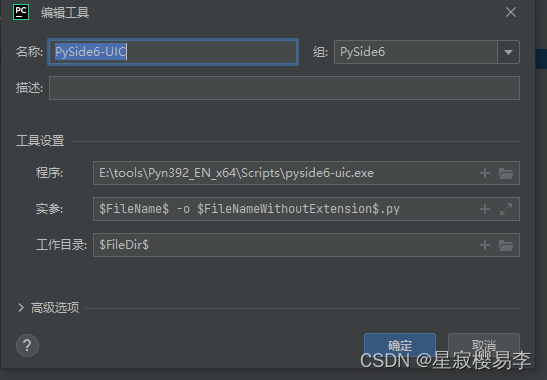This screenshot has height=380, width=547.
Task: Insert macro with plus icon in 实参 row
Action: (x=485, y=209)
